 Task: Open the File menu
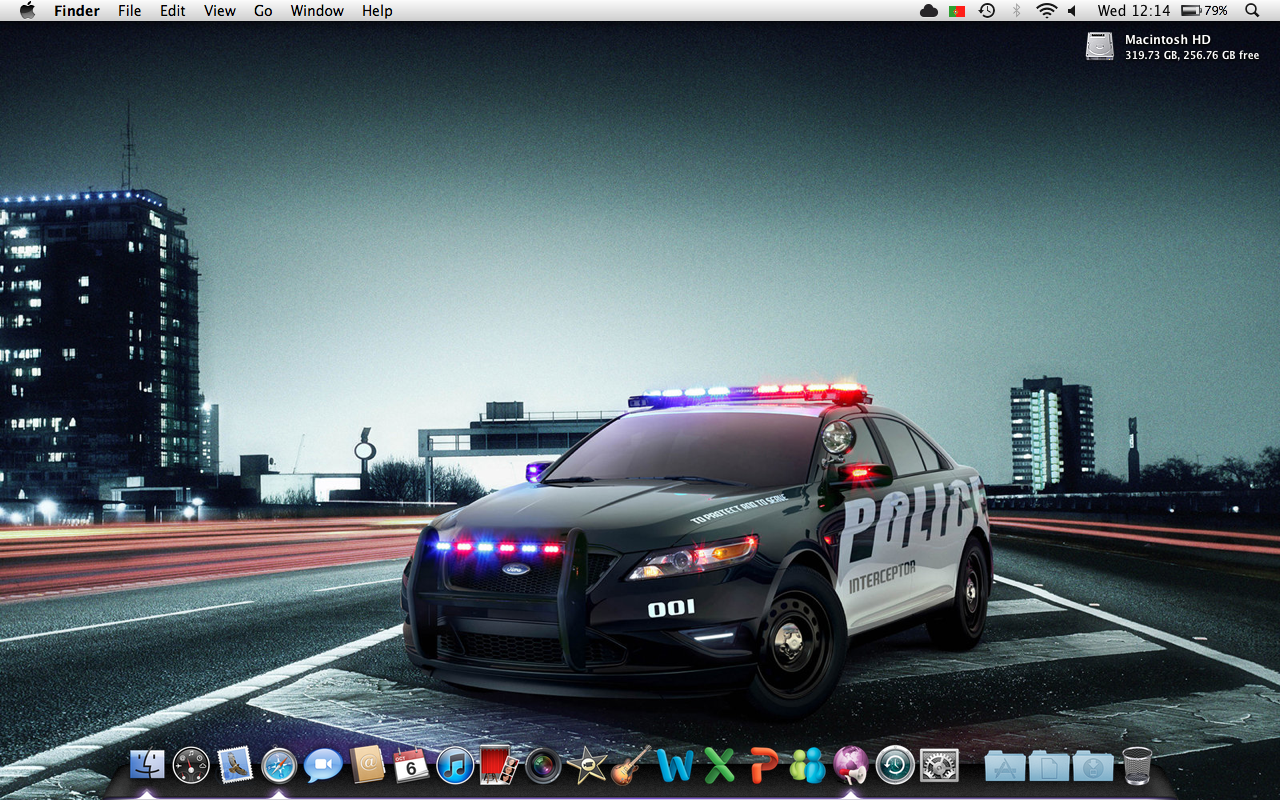tap(129, 11)
